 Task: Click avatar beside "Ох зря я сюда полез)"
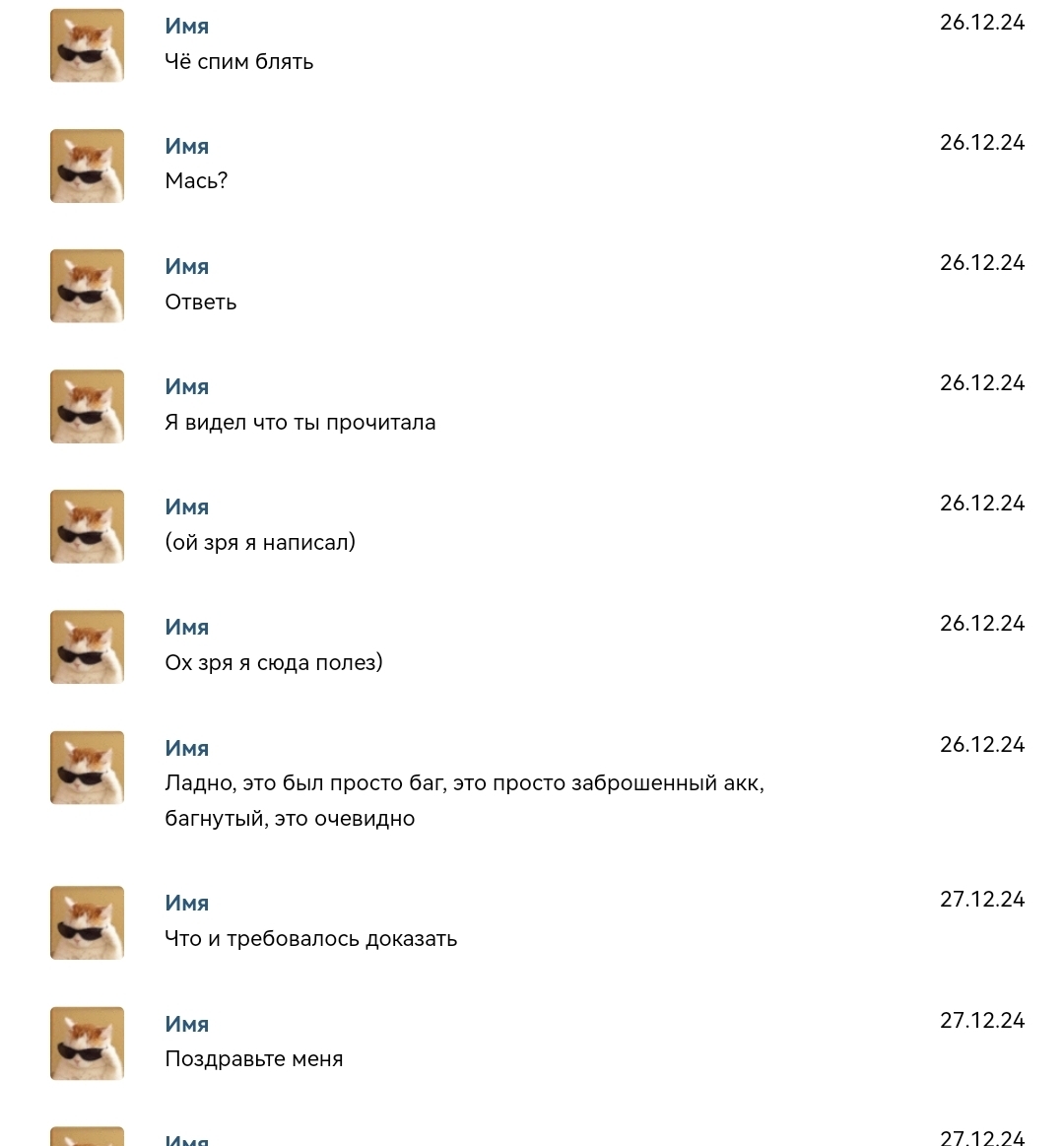(x=88, y=646)
